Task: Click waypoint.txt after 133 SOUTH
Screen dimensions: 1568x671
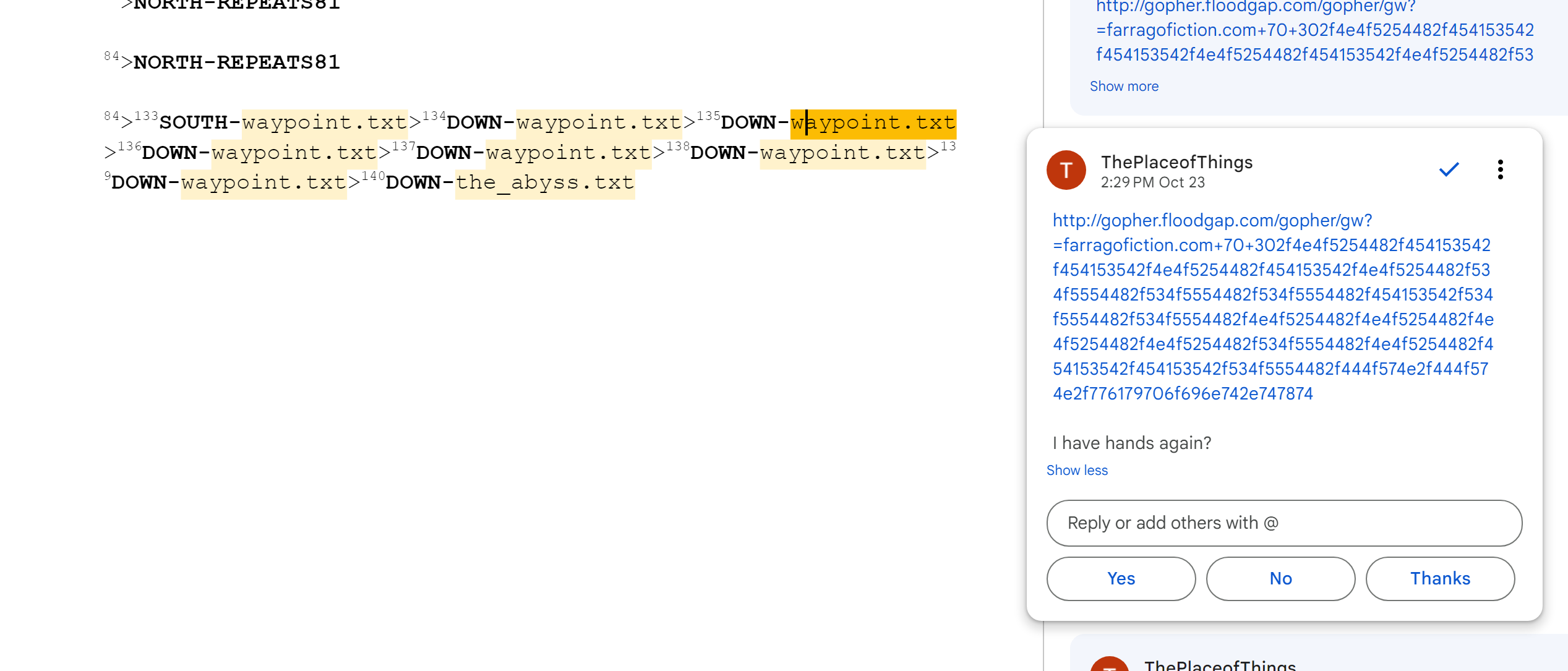Action: (324, 123)
